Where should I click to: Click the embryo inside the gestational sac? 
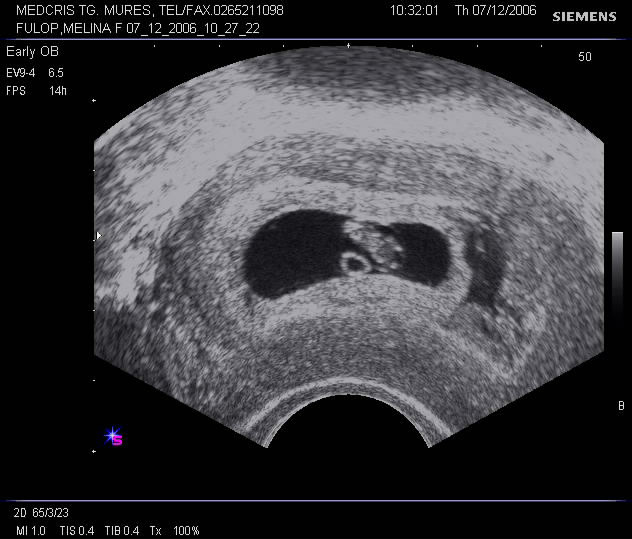[382, 248]
